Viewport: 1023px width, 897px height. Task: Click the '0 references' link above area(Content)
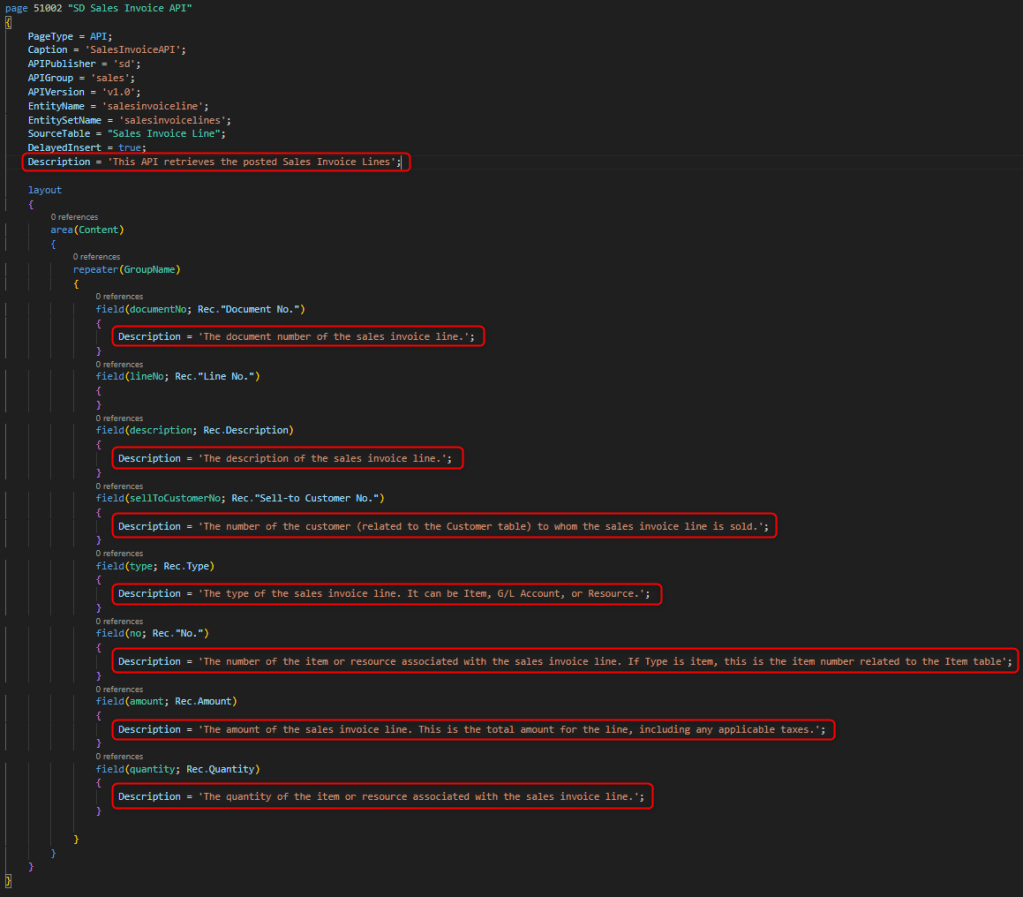tap(74, 216)
